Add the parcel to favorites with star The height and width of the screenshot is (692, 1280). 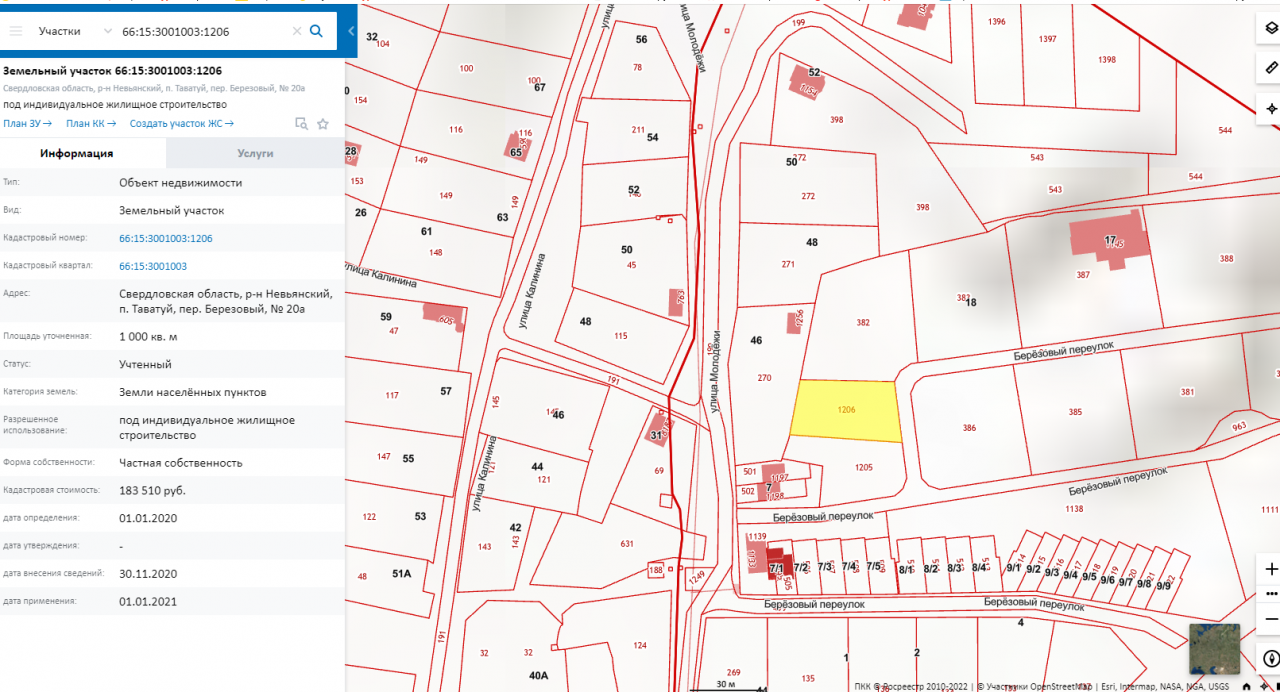coord(323,124)
